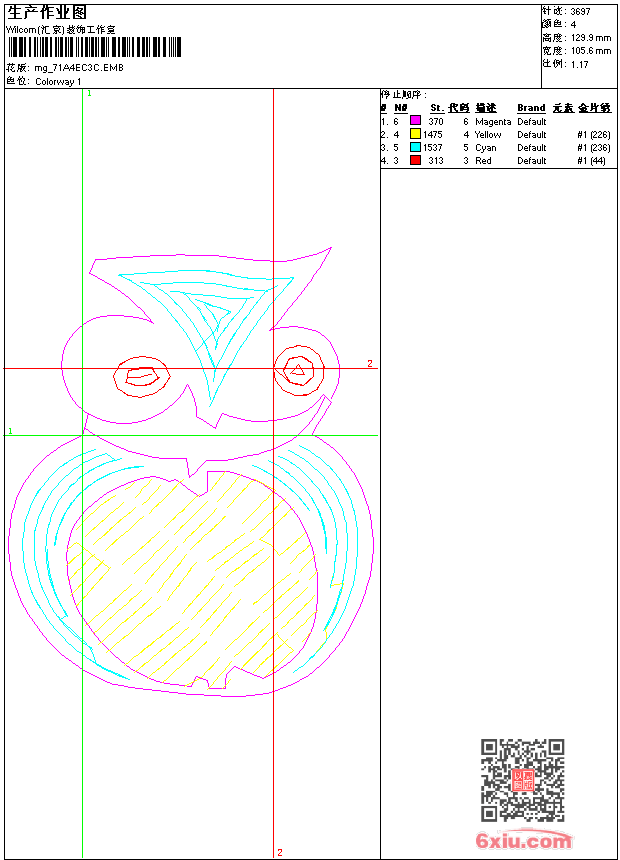Click the St. column header
620x860 pixels.
coord(437,108)
